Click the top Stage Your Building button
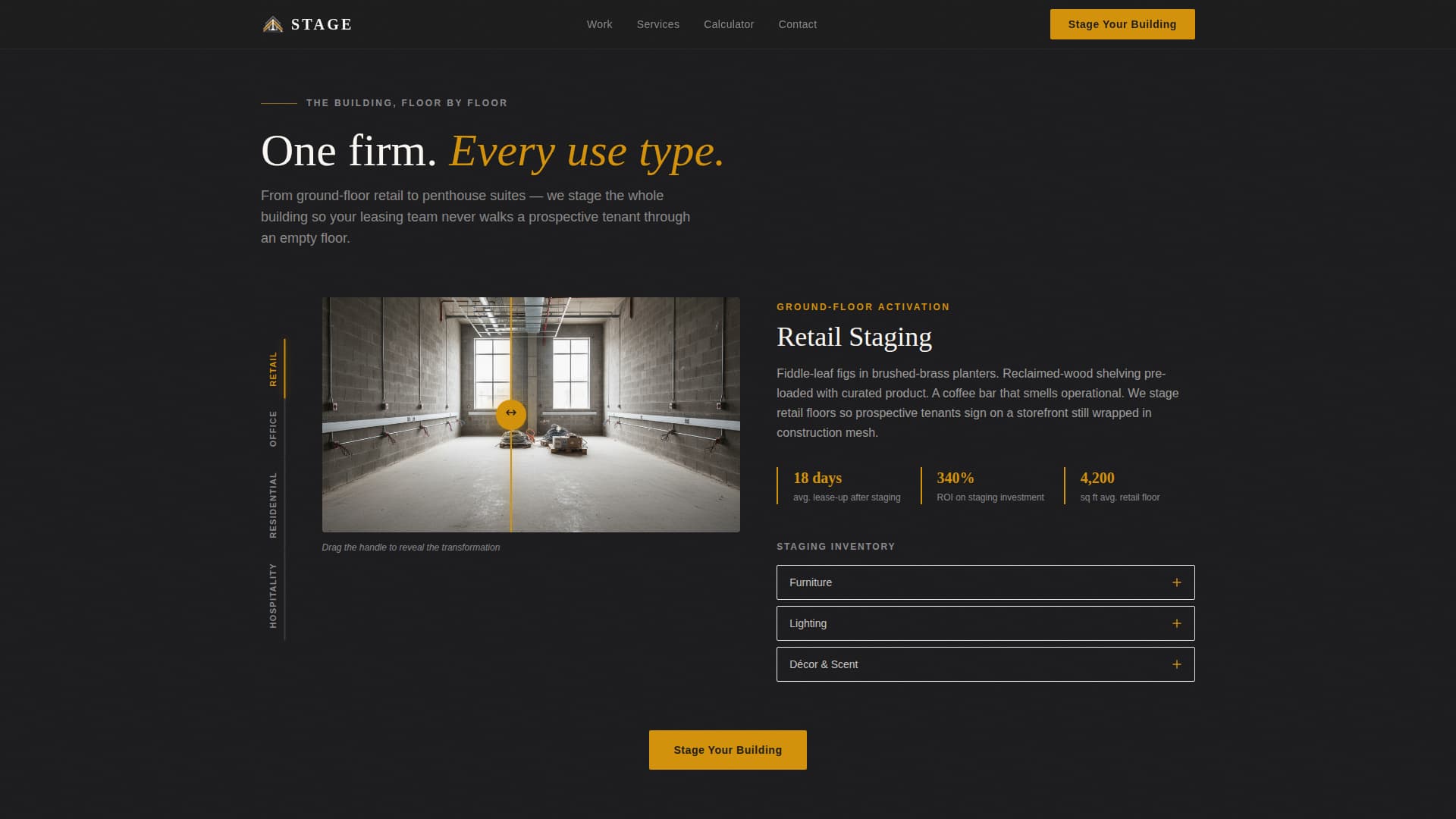 coord(1122,24)
